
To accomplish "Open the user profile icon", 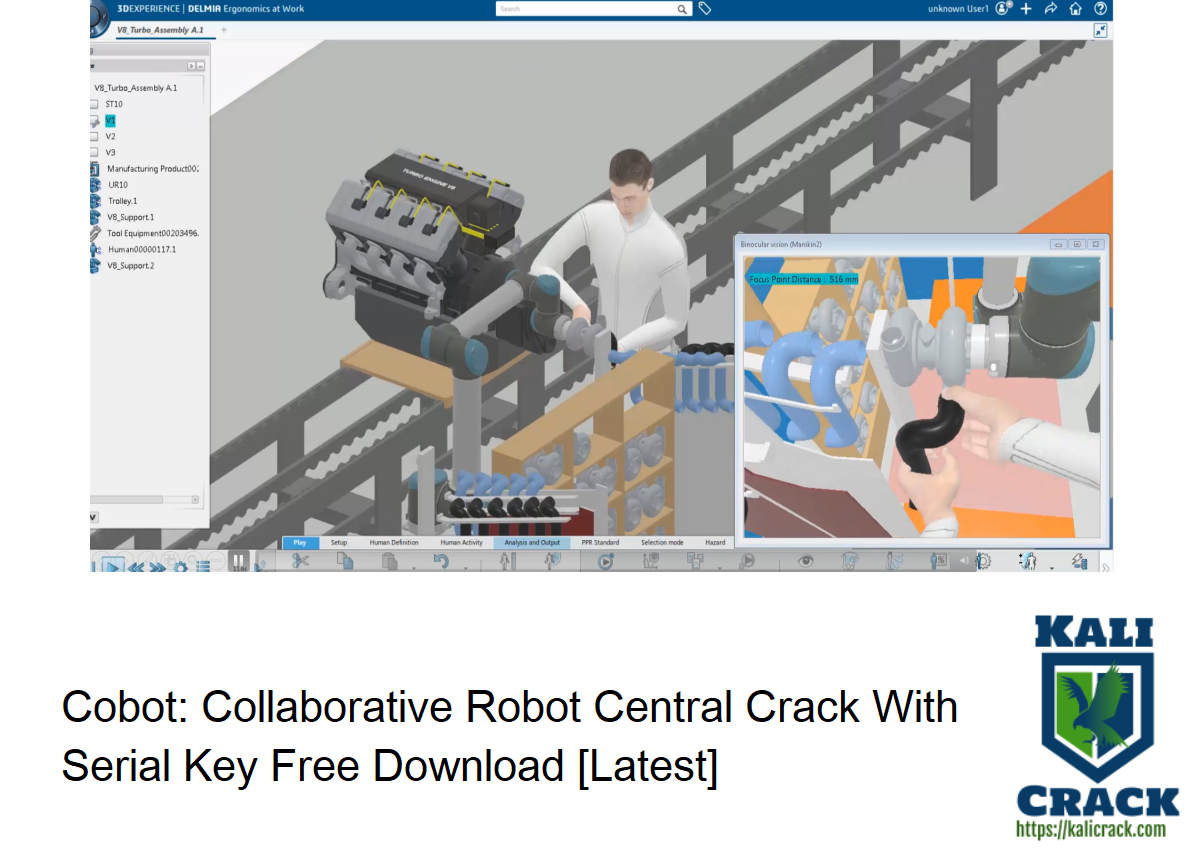I will 1004,8.
